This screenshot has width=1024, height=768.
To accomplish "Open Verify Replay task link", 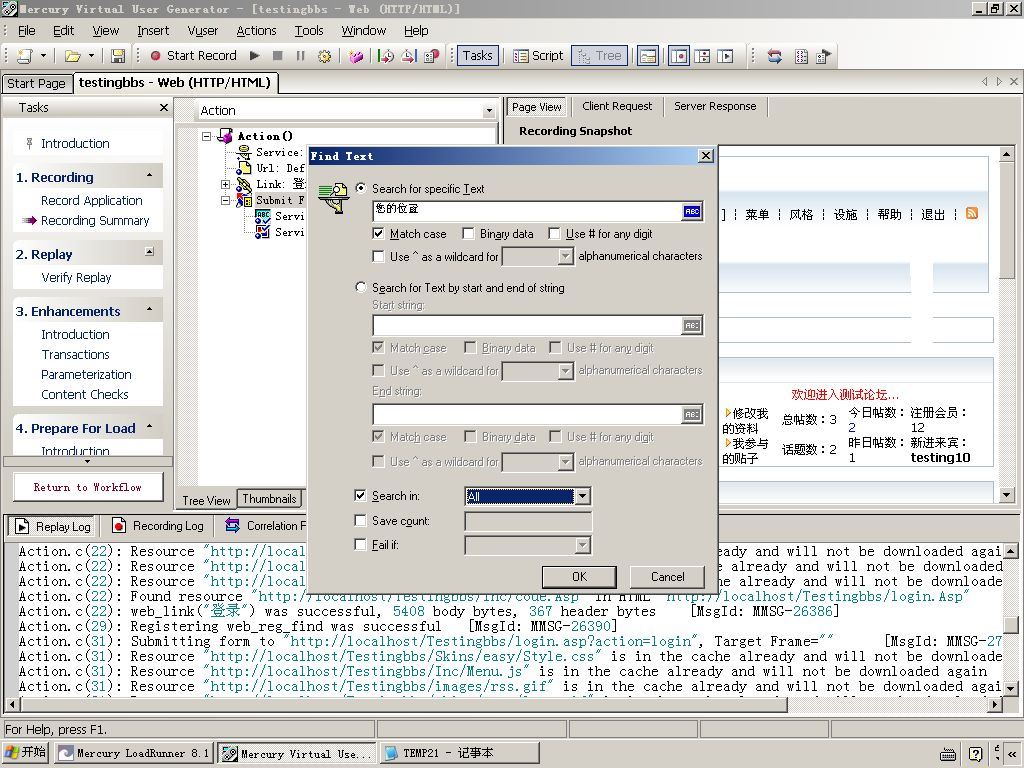I will [x=76, y=278].
